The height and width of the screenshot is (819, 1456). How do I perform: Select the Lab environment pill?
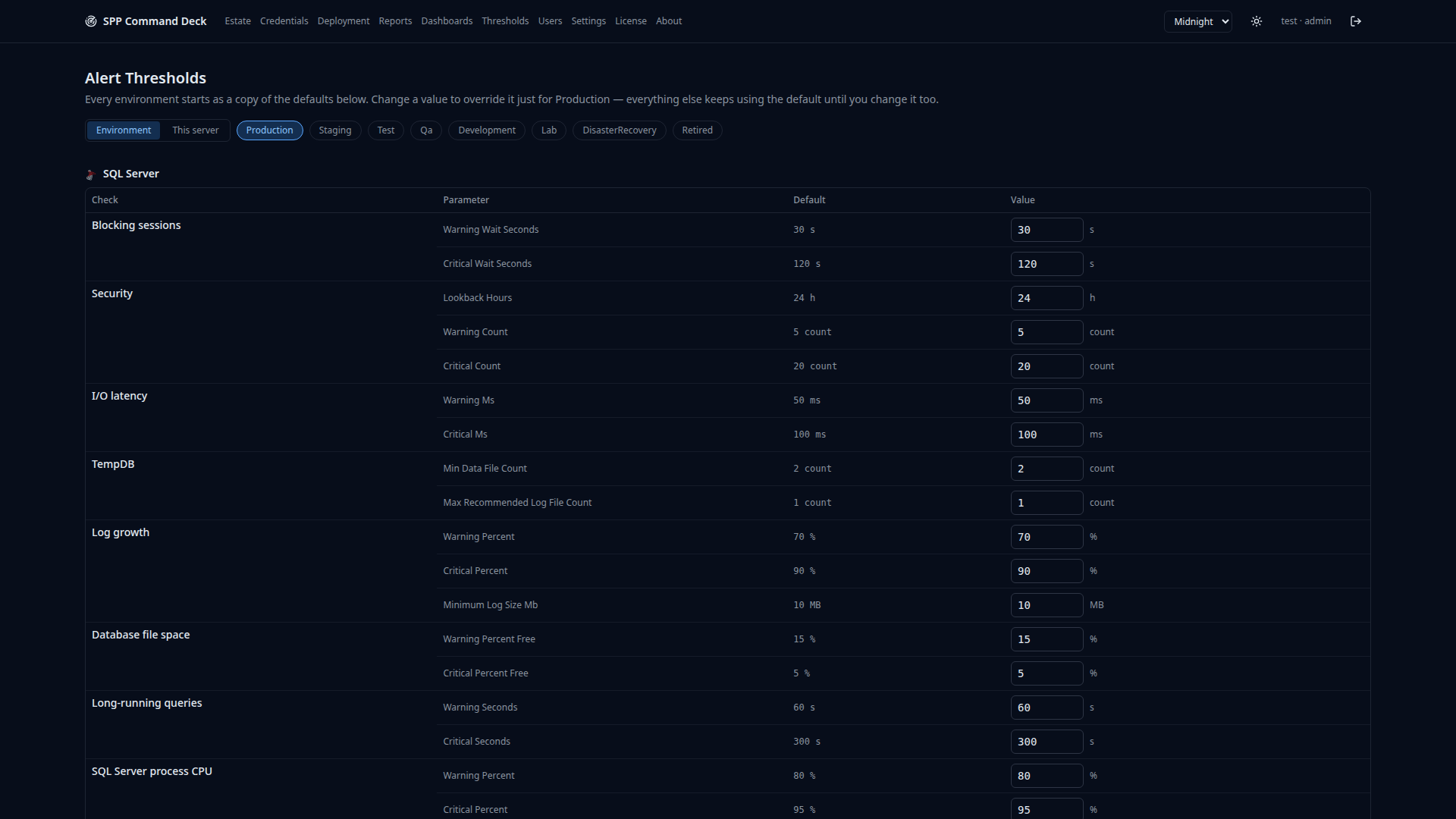click(549, 130)
